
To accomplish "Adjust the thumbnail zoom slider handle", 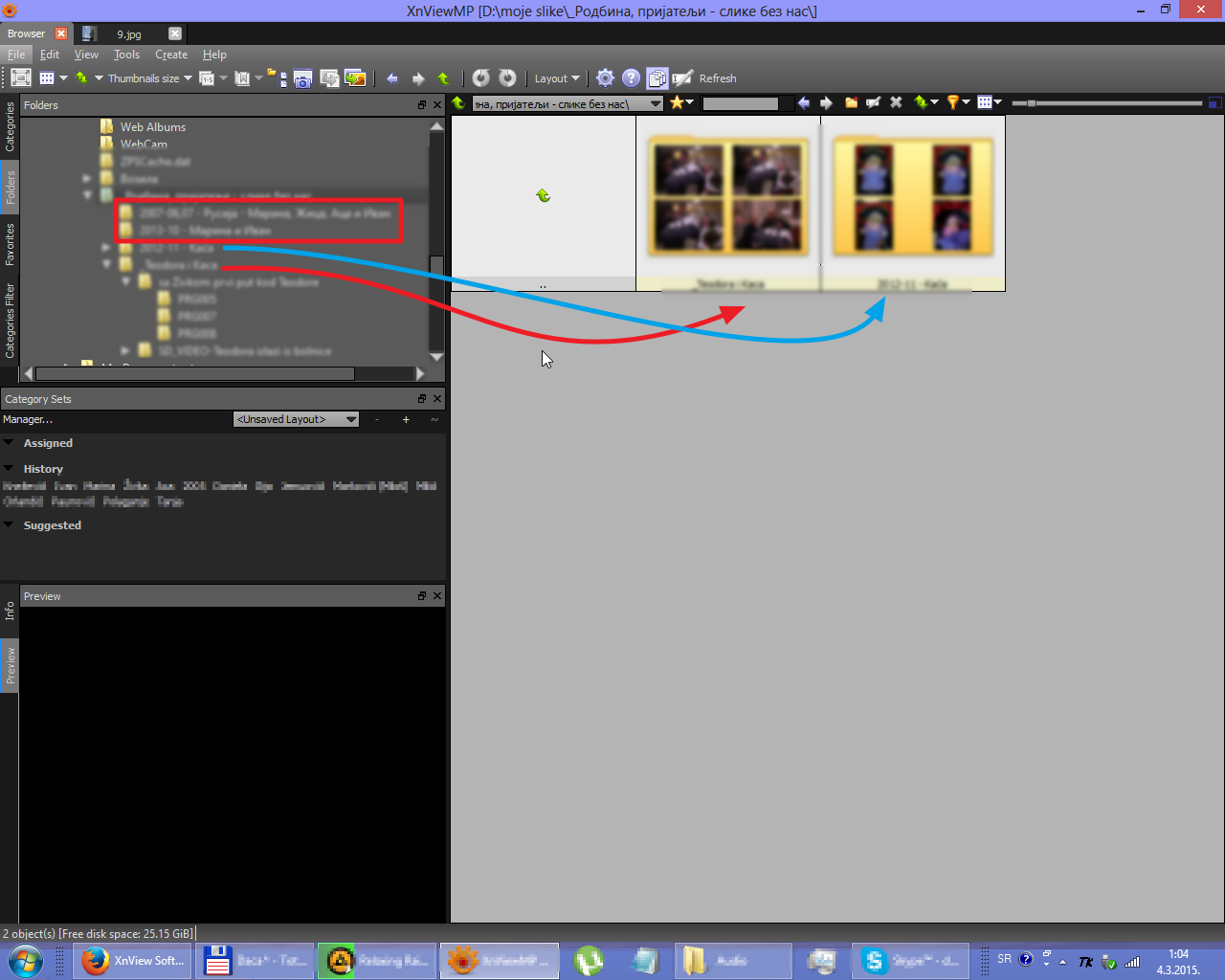I will (x=1031, y=102).
